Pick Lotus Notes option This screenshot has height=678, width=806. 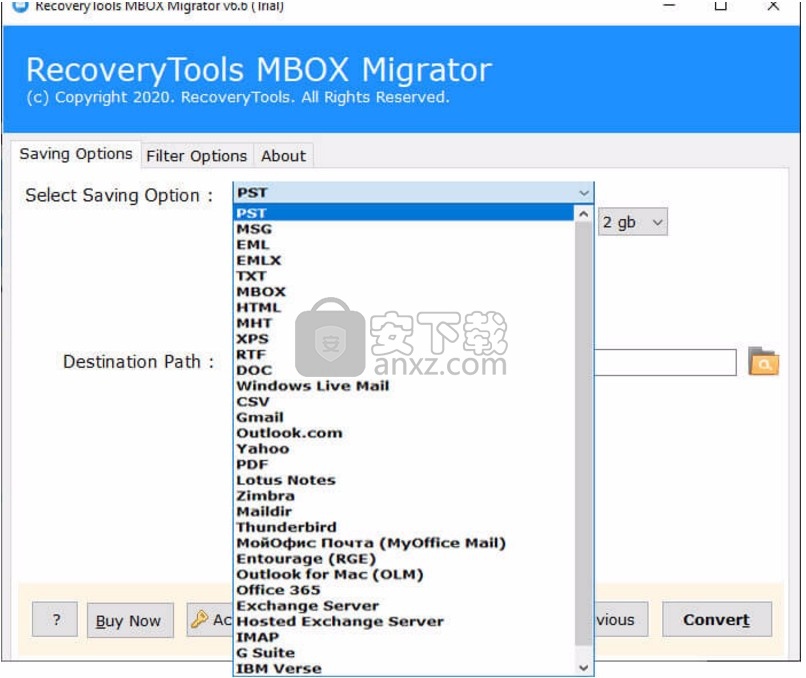click(x=404, y=480)
